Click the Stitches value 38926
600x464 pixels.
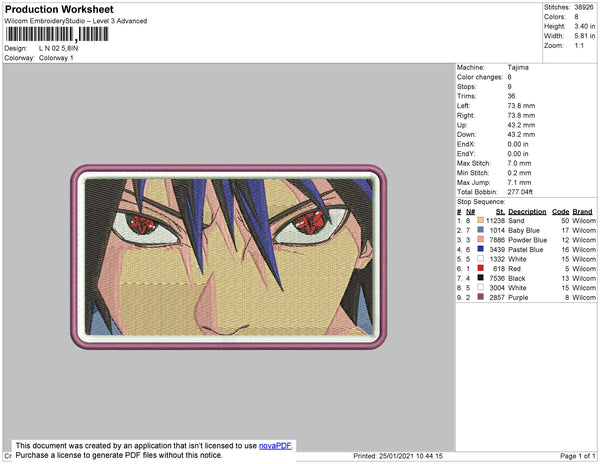(584, 7)
